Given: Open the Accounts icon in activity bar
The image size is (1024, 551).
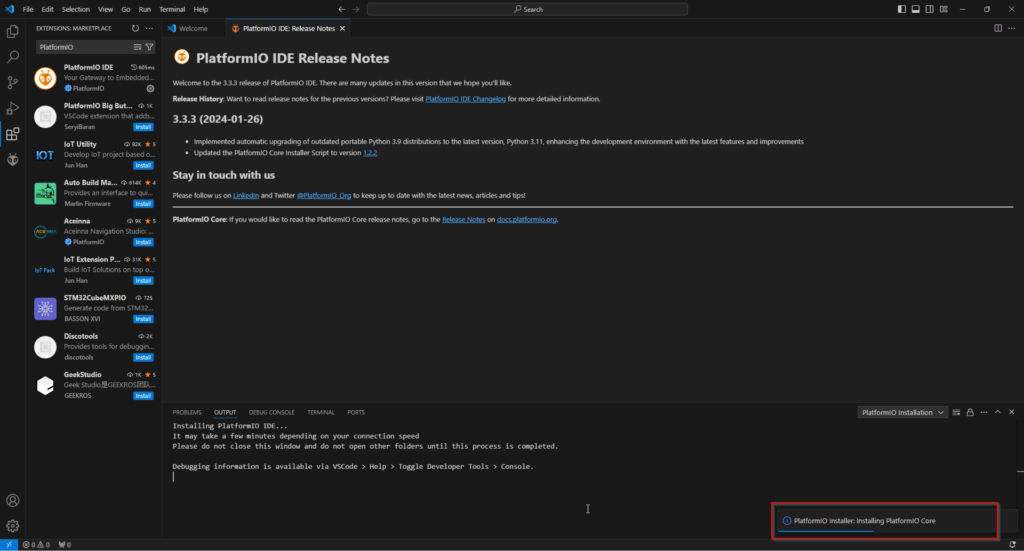Looking at the screenshot, I should (x=12, y=500).
